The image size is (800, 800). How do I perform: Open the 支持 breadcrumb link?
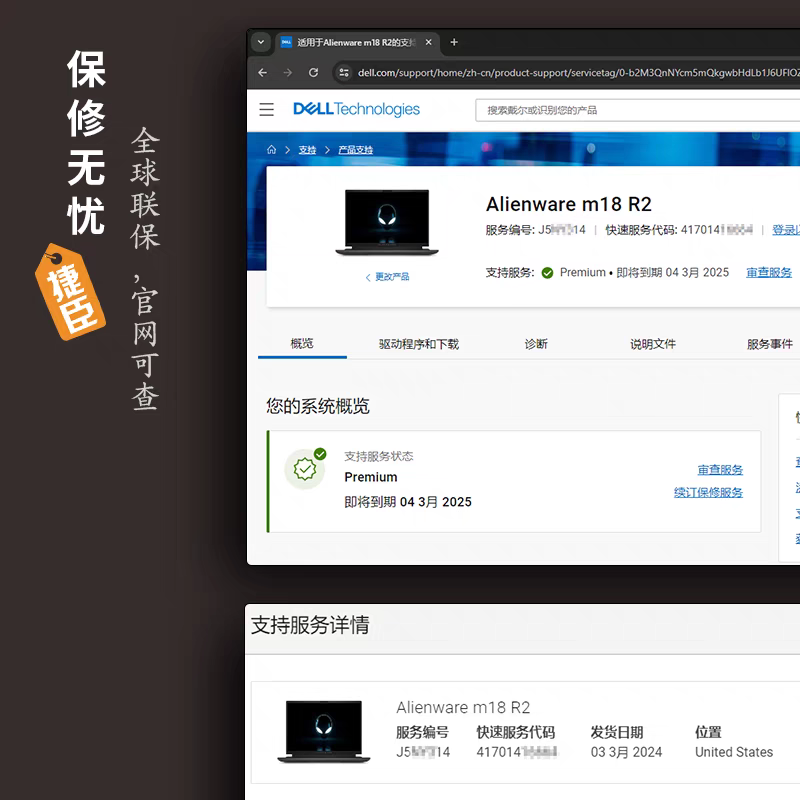[x=307, y=150]
